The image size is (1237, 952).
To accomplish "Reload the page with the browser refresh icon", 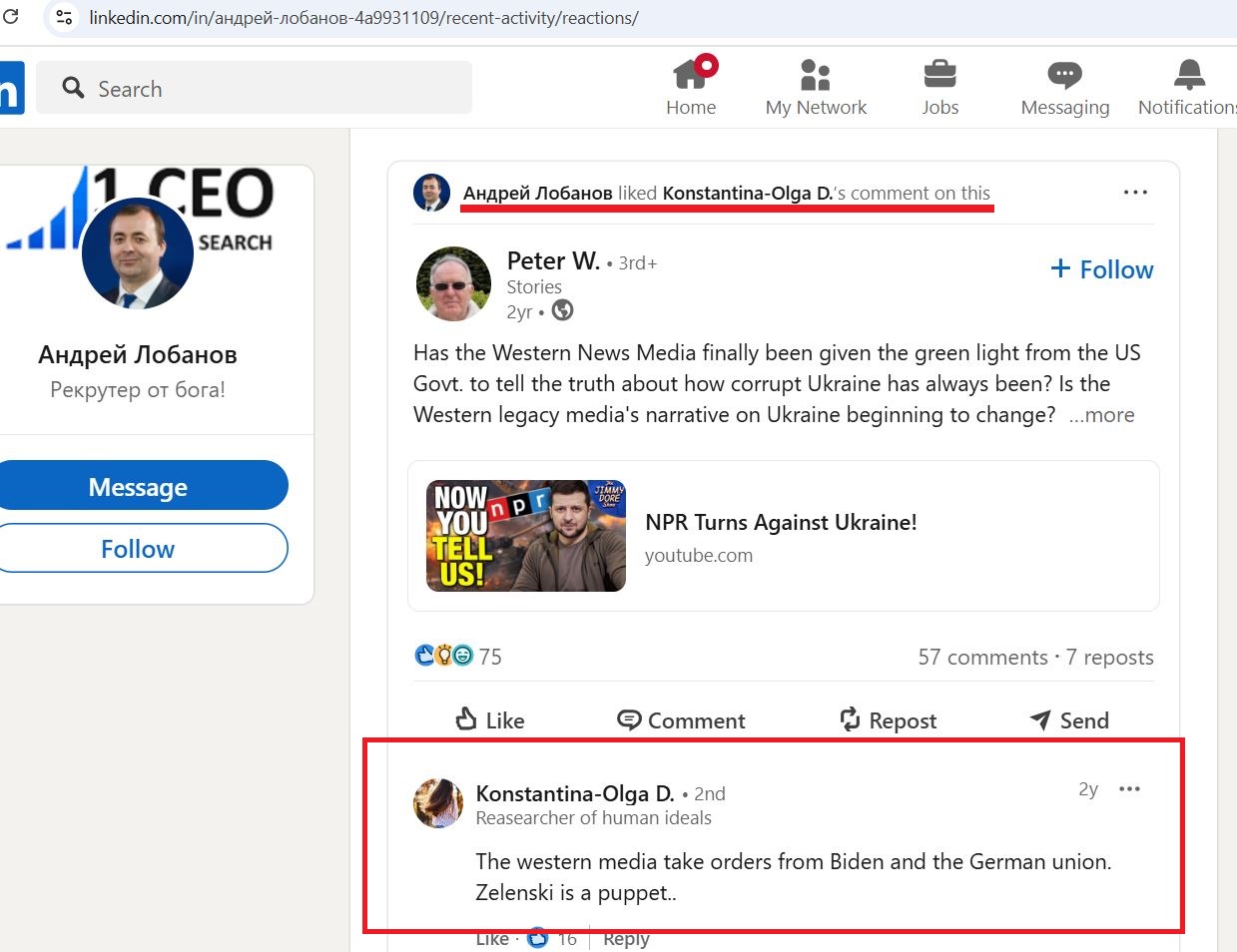I will 11,17.
